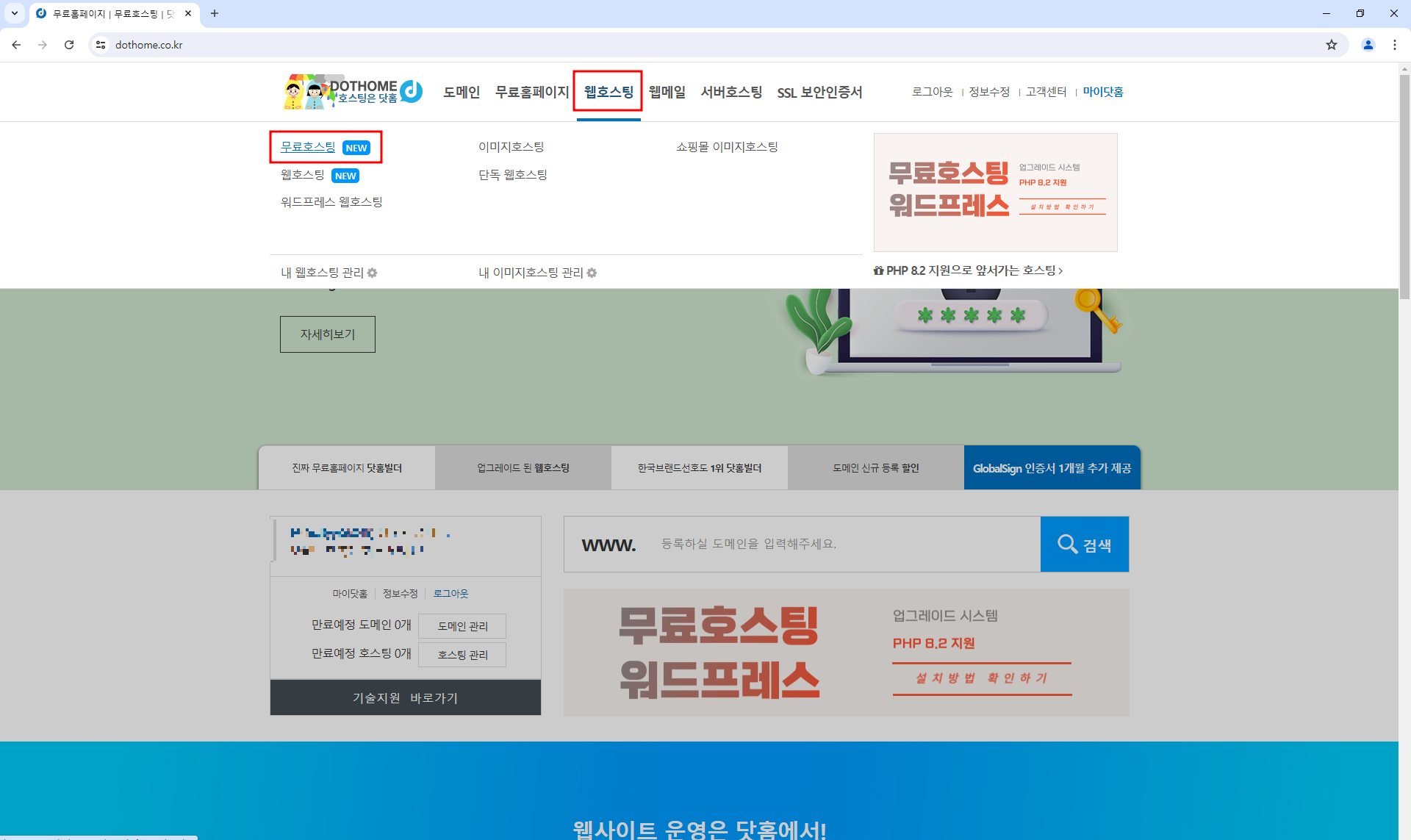Open 내 웹호스팅 관리 link
Screen dimensions: 1411x840
322,273
